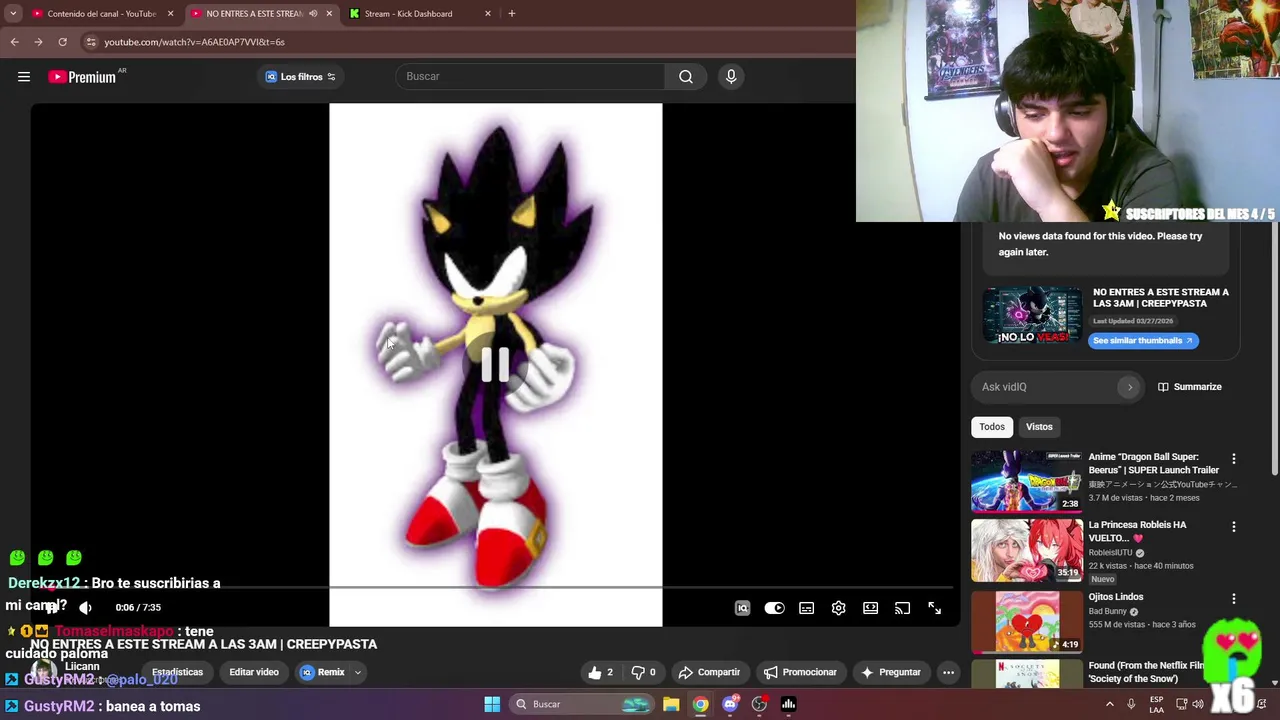Open Dragon Ball Super Beerus video thumbnail

tap(1026, 481)
